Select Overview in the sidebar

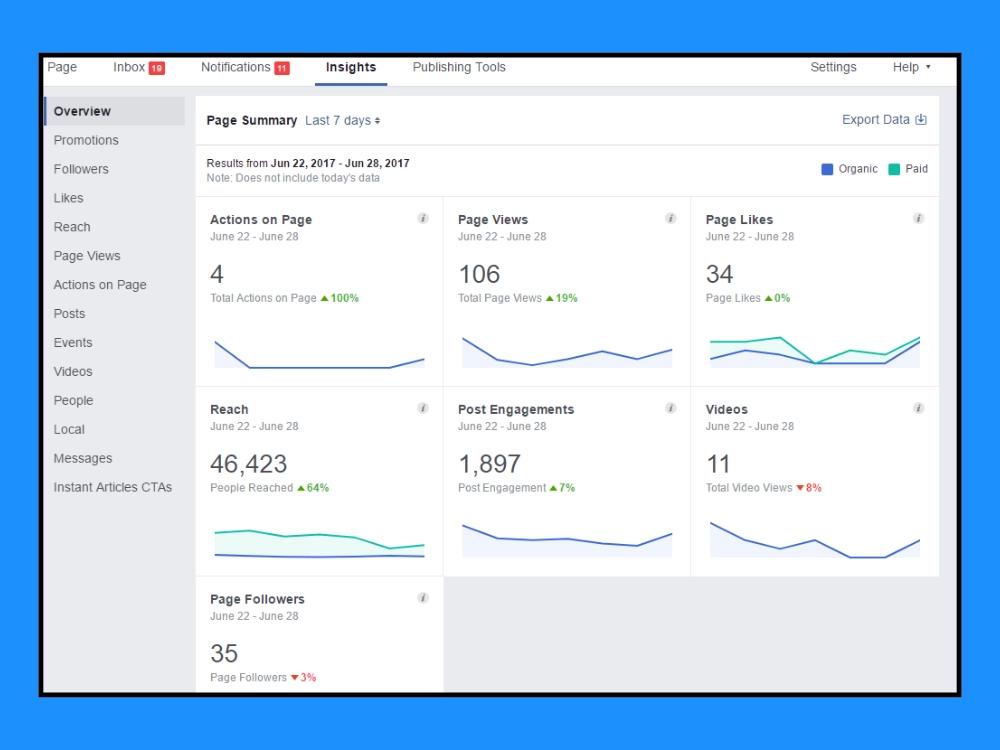115,111
